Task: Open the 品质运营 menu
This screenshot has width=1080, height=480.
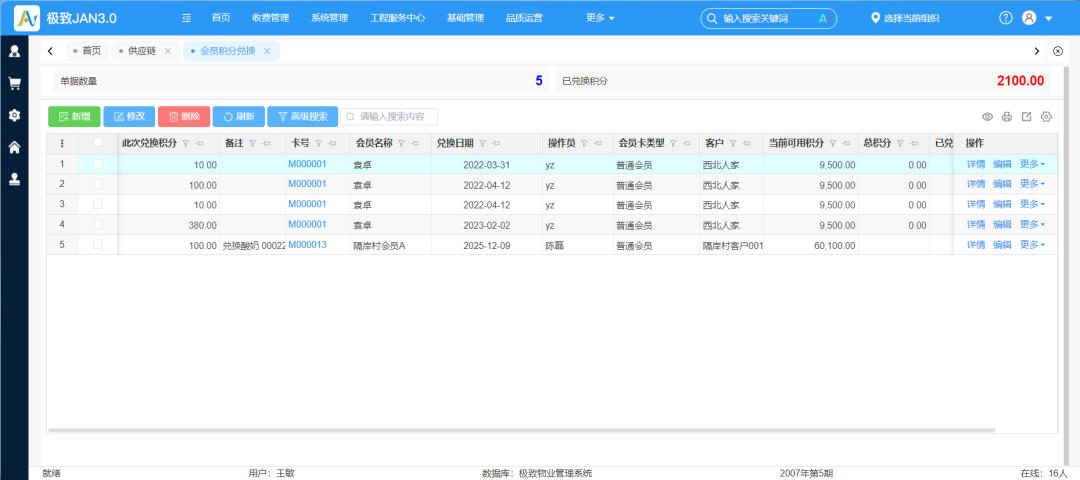Action: pos(524,18)
